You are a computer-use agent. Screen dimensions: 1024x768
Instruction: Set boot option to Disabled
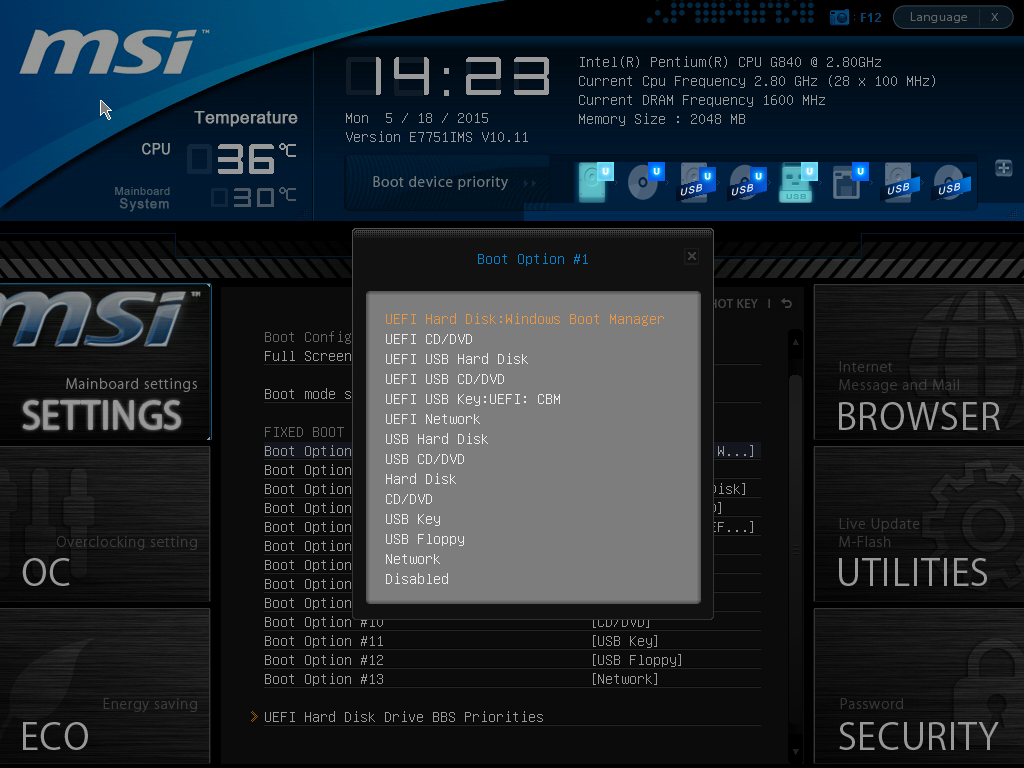tap(417, 579)
